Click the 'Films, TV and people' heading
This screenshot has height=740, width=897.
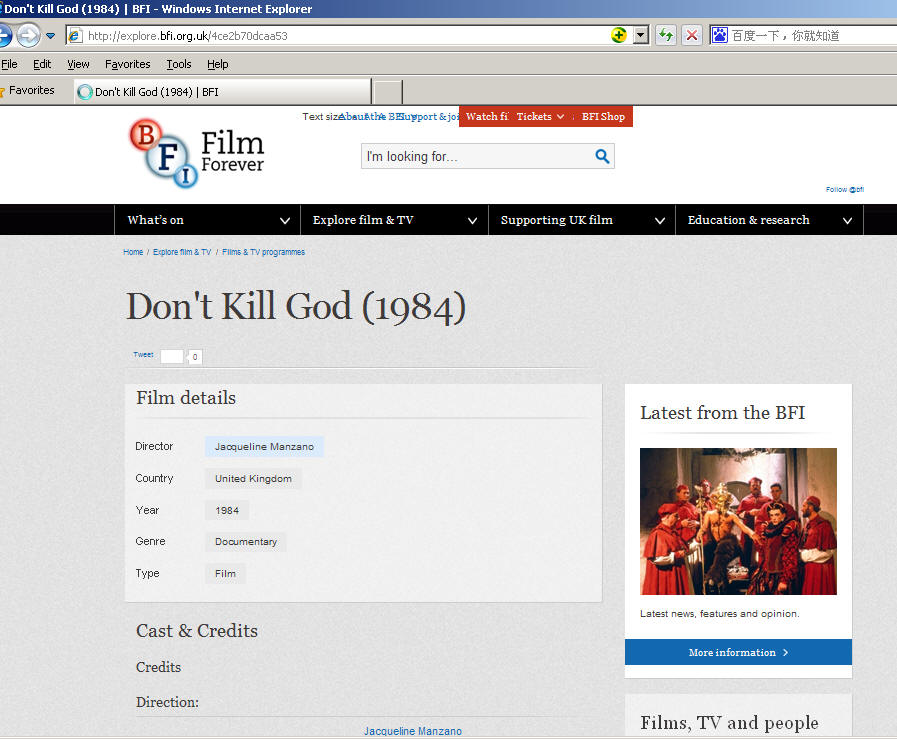[x=729, y=723]
